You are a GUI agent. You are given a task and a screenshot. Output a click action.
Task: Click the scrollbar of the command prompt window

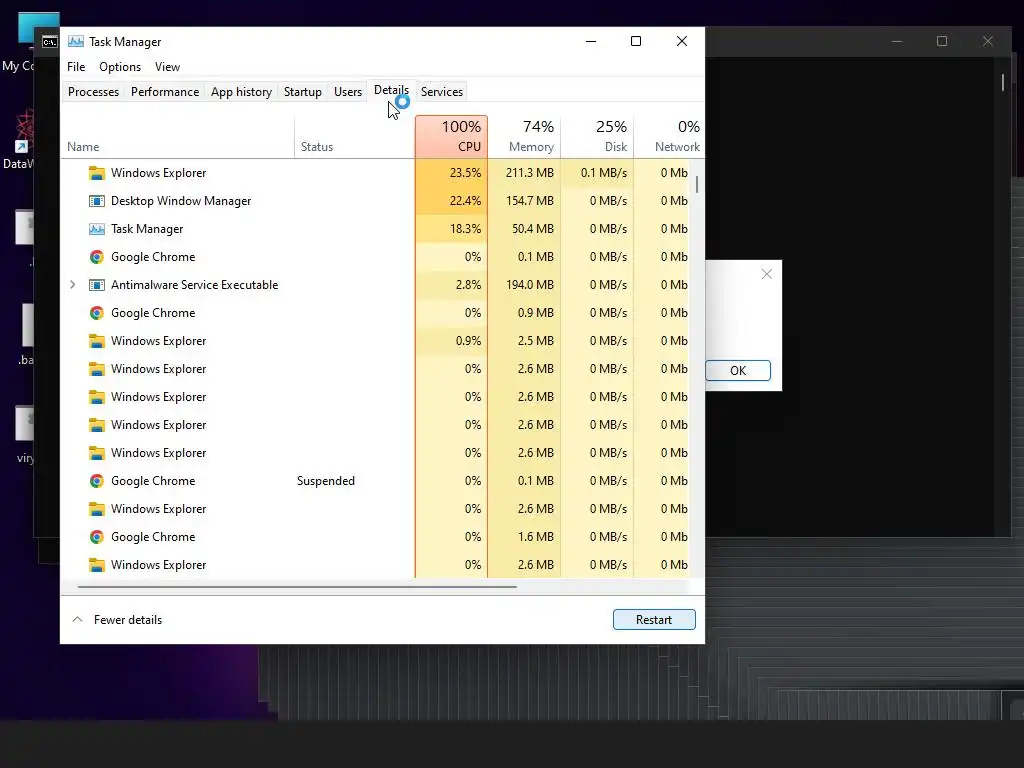coord(1003,82)
